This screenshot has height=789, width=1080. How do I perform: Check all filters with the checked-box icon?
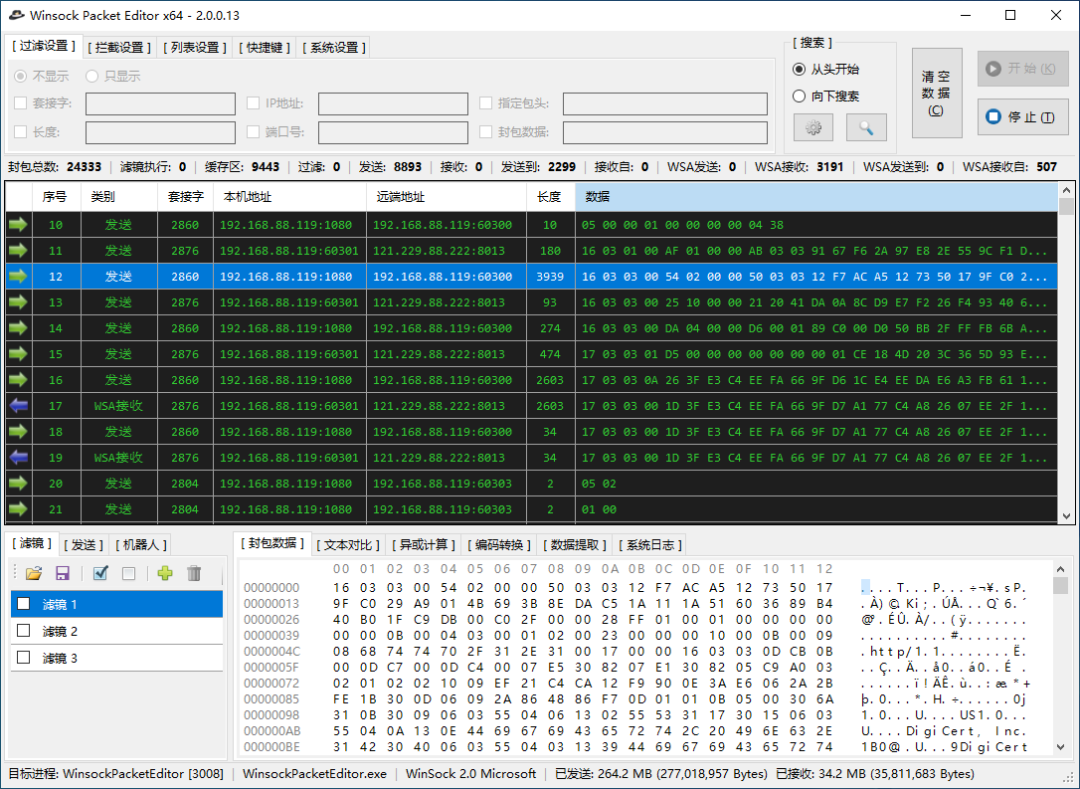99,573
